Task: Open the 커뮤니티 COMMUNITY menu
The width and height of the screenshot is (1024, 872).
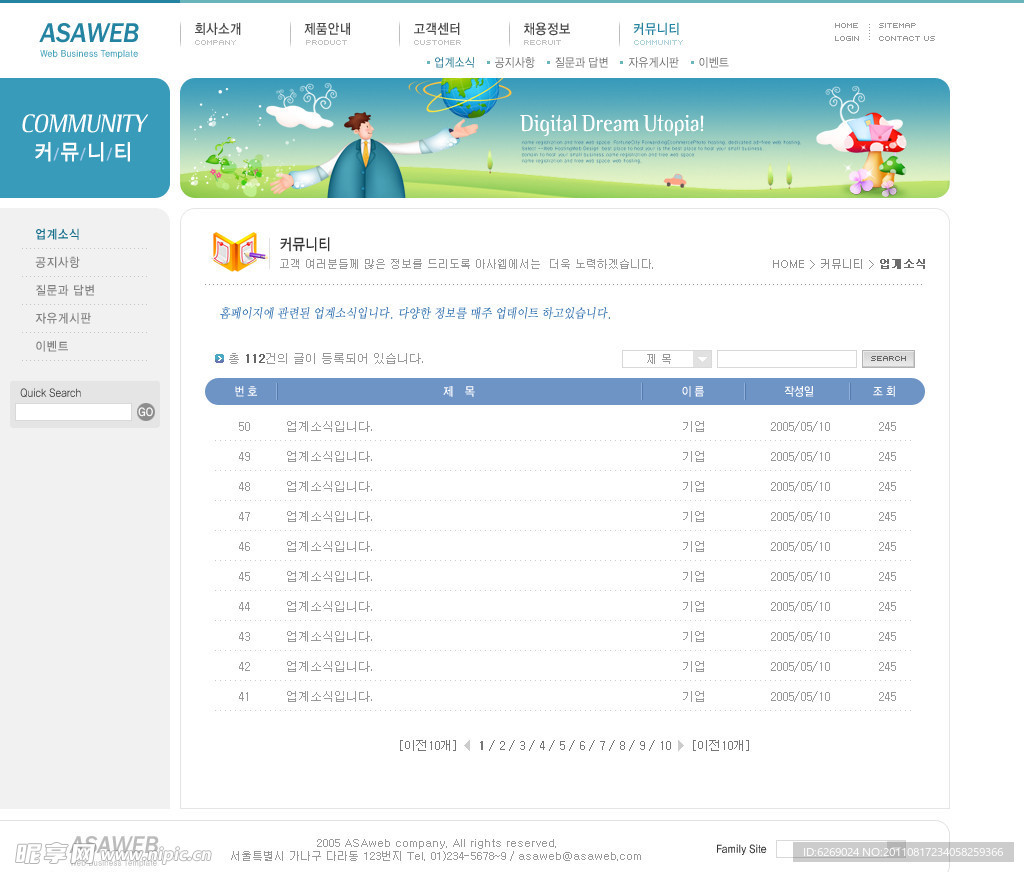Action: pos(658,34)
